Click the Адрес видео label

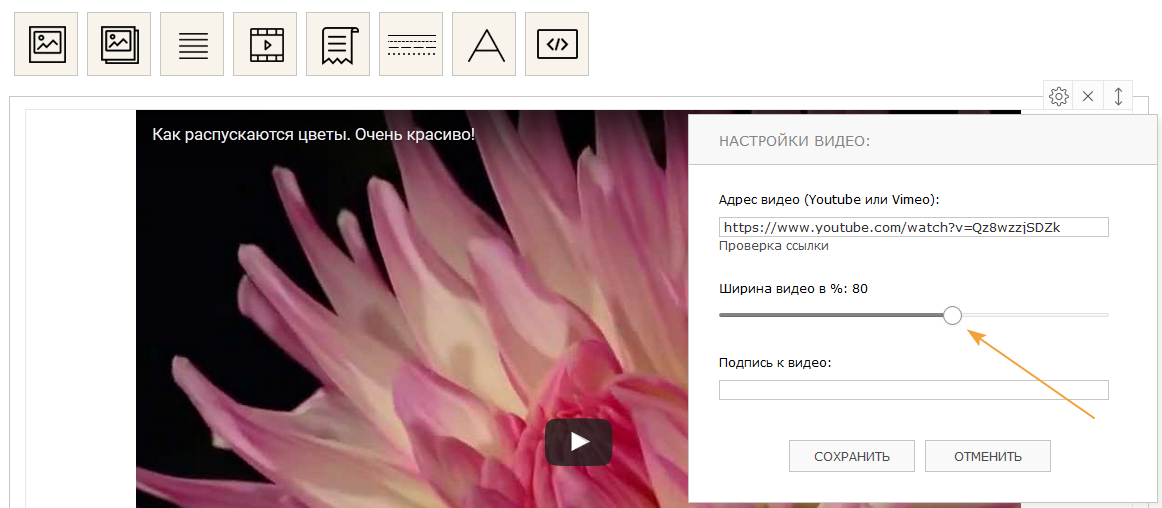[x=829, y=199]
